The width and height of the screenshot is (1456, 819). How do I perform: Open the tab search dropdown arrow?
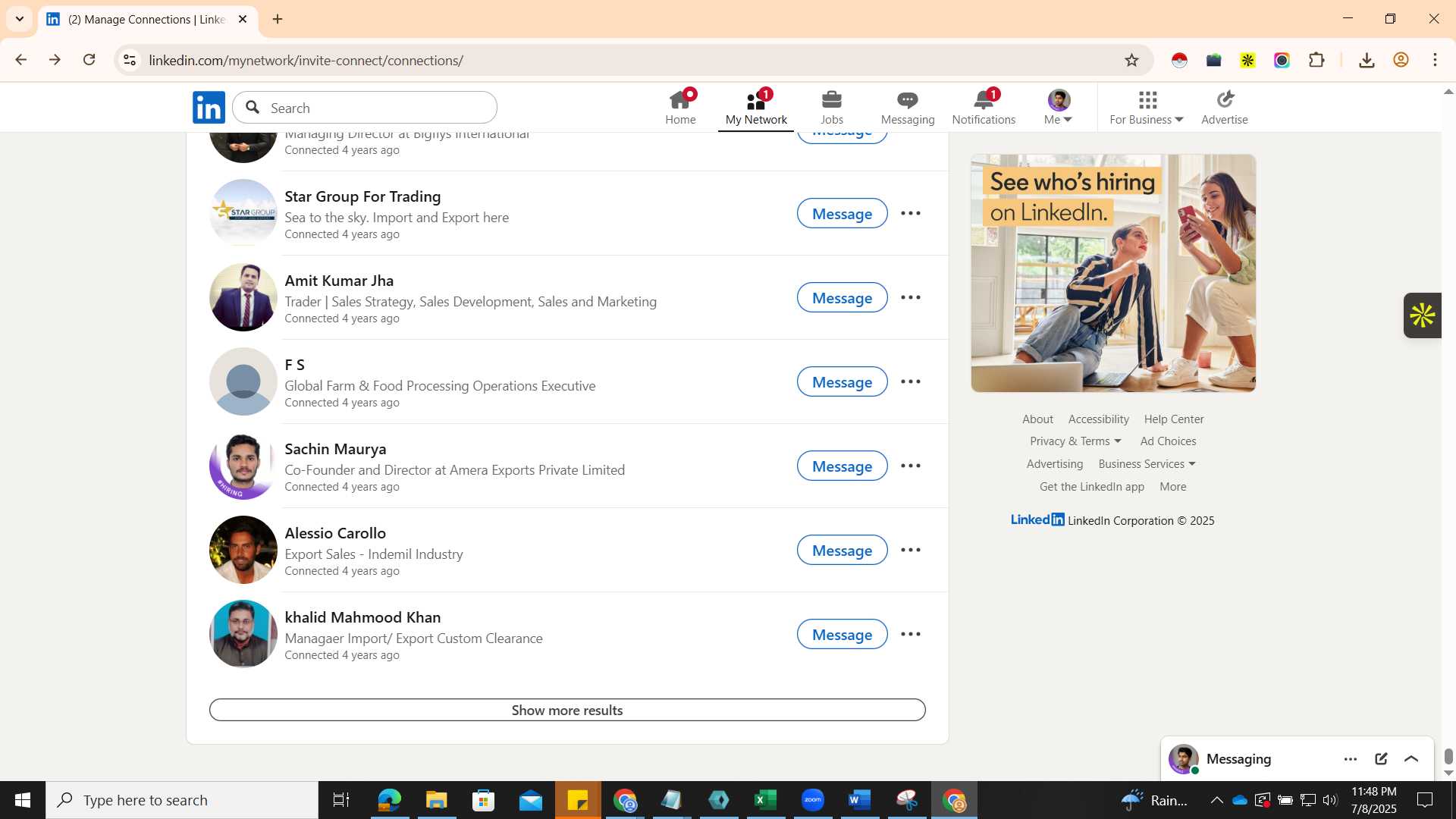(20, 19)
